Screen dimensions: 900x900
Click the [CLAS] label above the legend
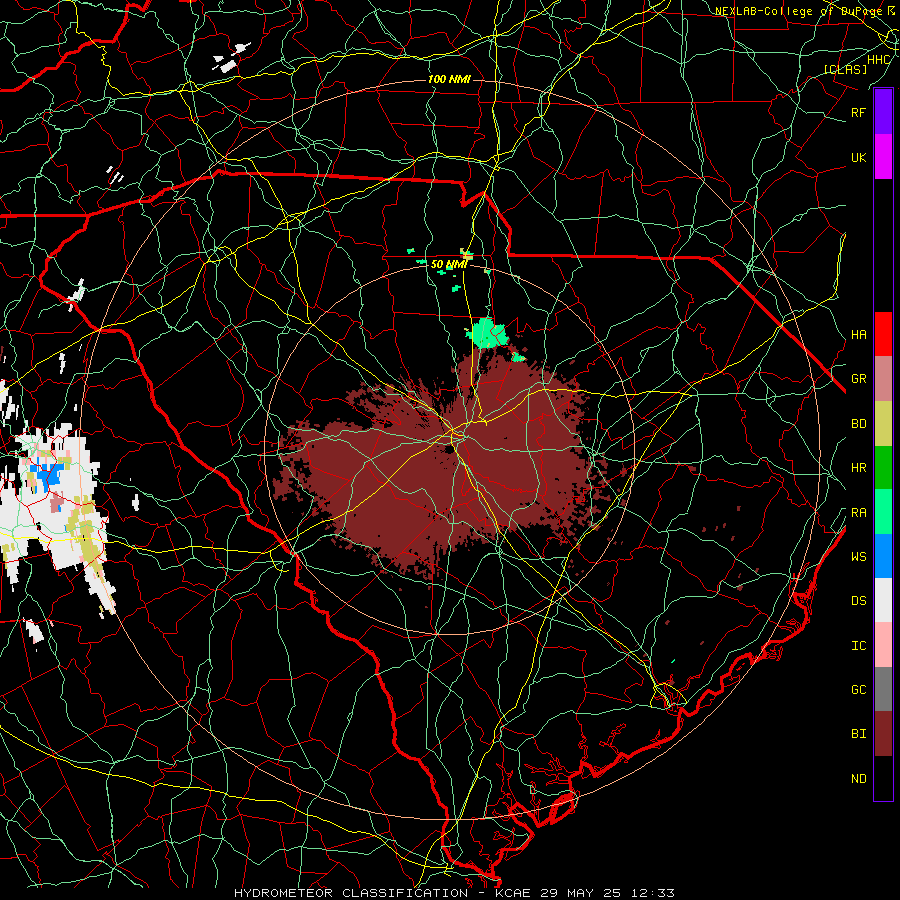845,69
